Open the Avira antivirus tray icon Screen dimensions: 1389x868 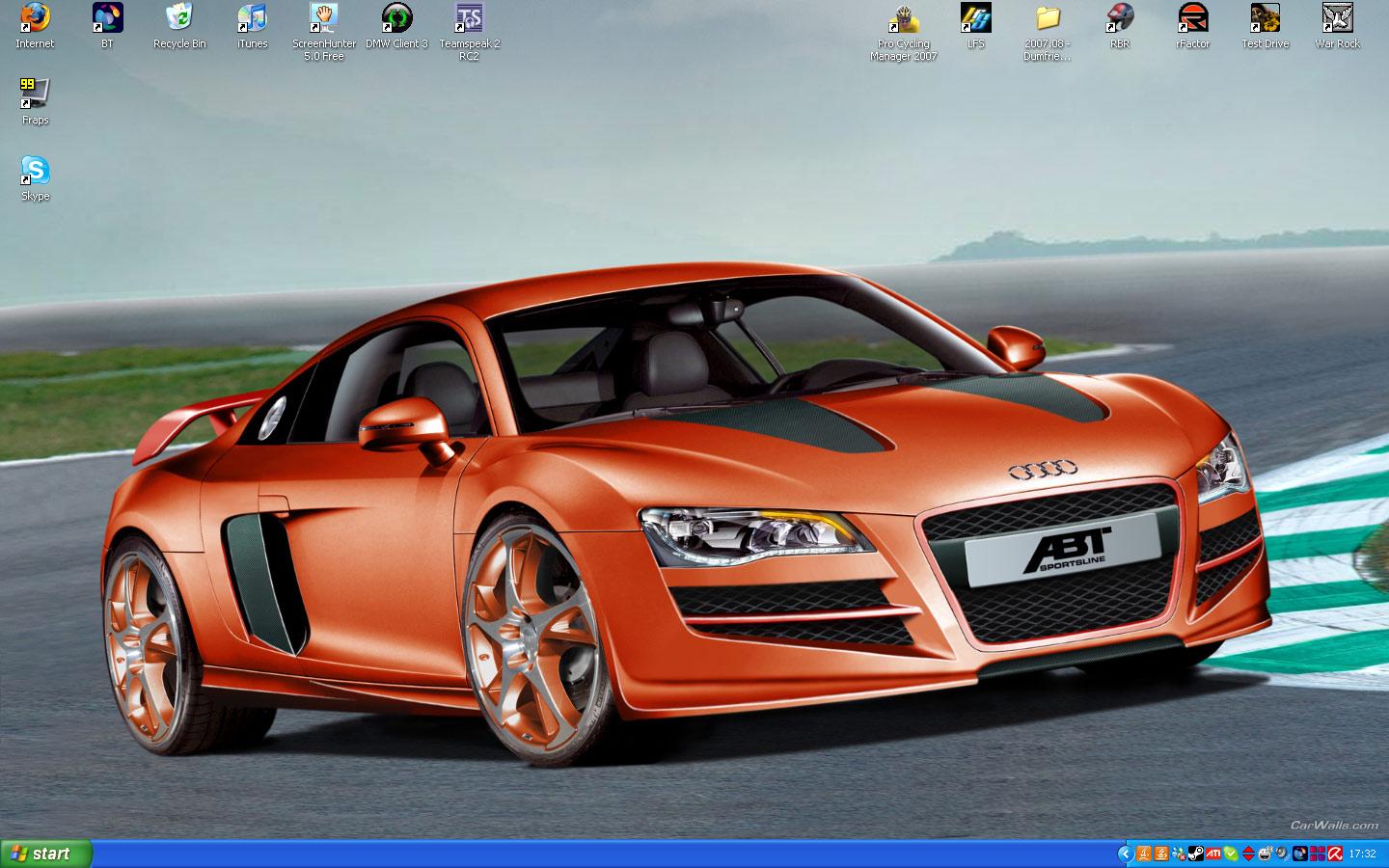(1335, 854)
